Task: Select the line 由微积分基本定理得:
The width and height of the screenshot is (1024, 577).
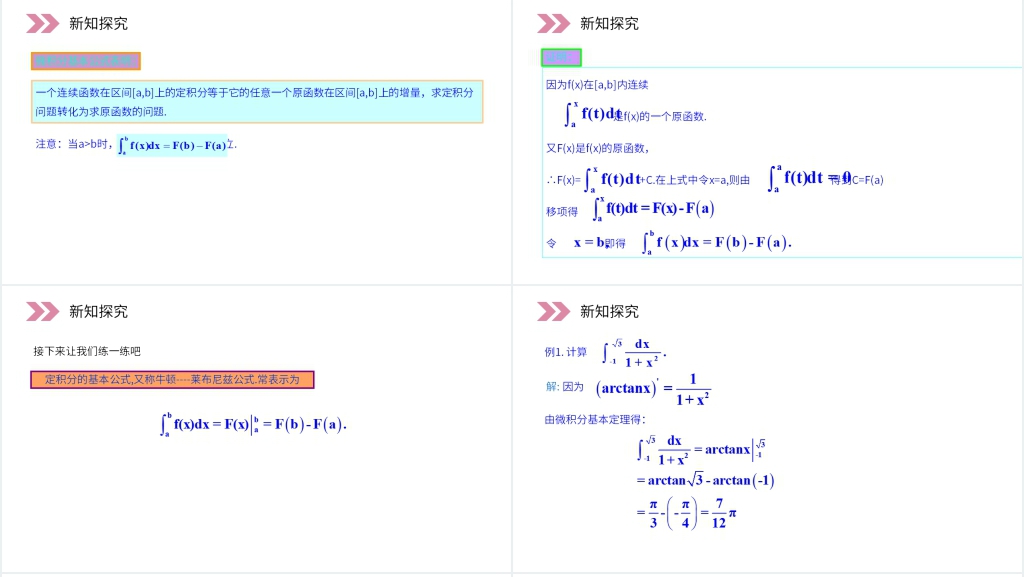Action: click(x=595, y=420)
